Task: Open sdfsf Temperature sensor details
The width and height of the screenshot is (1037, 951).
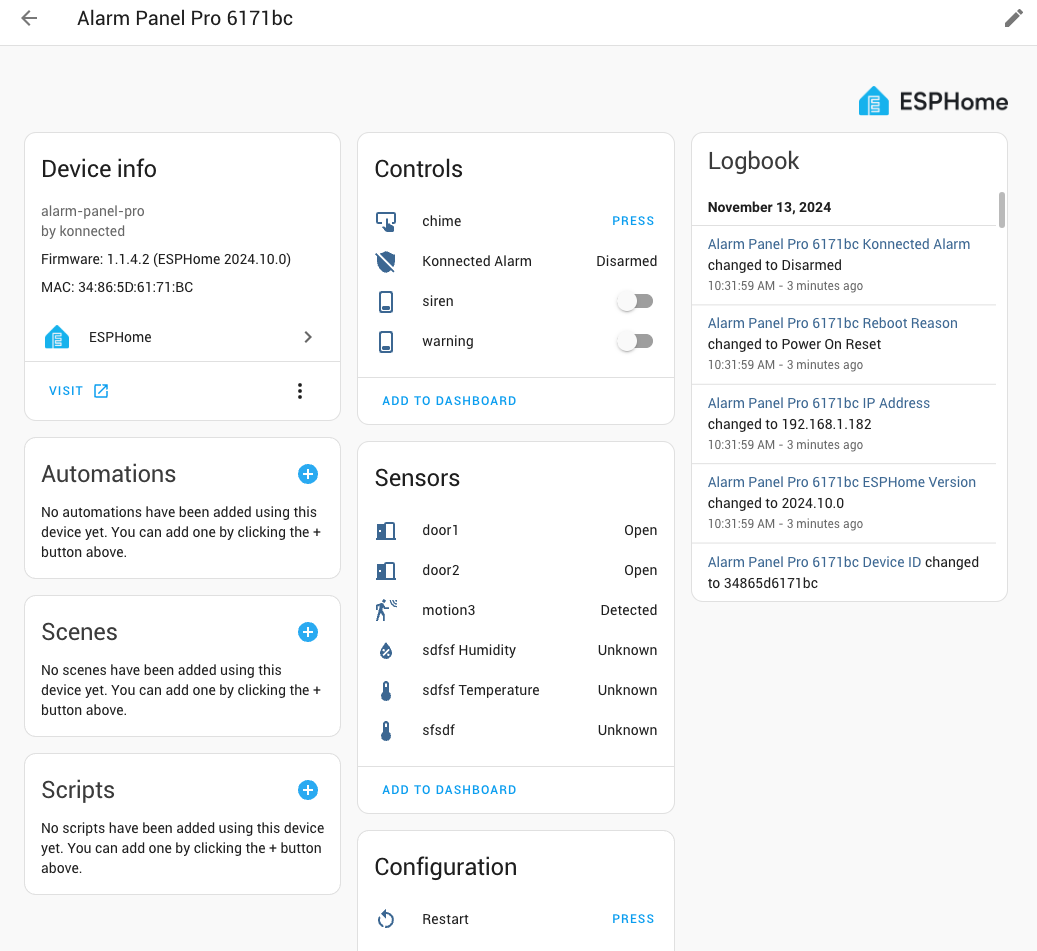Action: click(480, 690)
